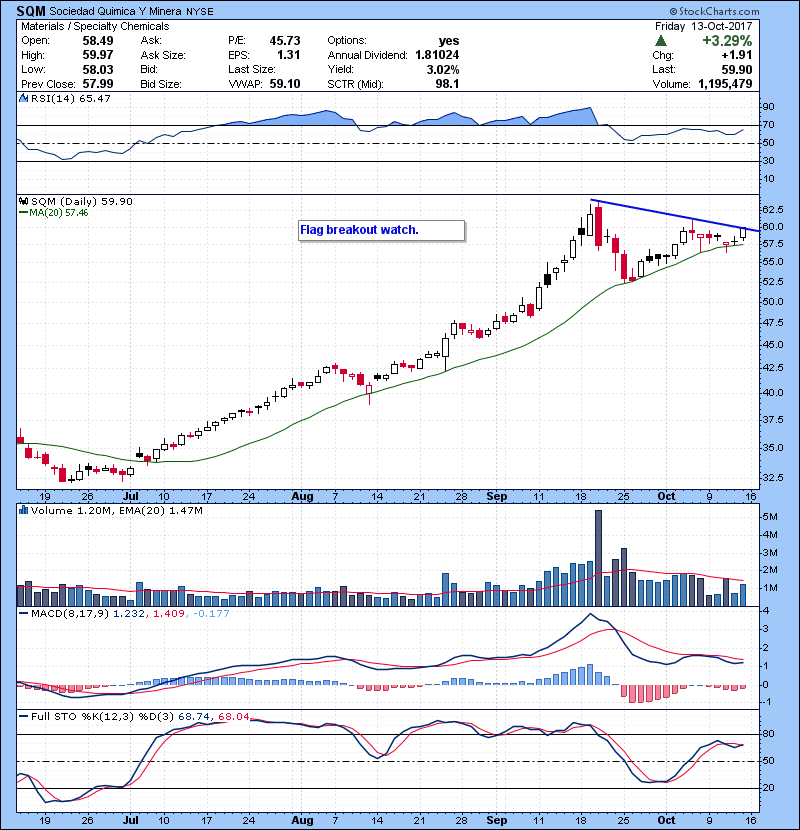
Task: Click the Options value 'yes'
Action: click(449, 41)
